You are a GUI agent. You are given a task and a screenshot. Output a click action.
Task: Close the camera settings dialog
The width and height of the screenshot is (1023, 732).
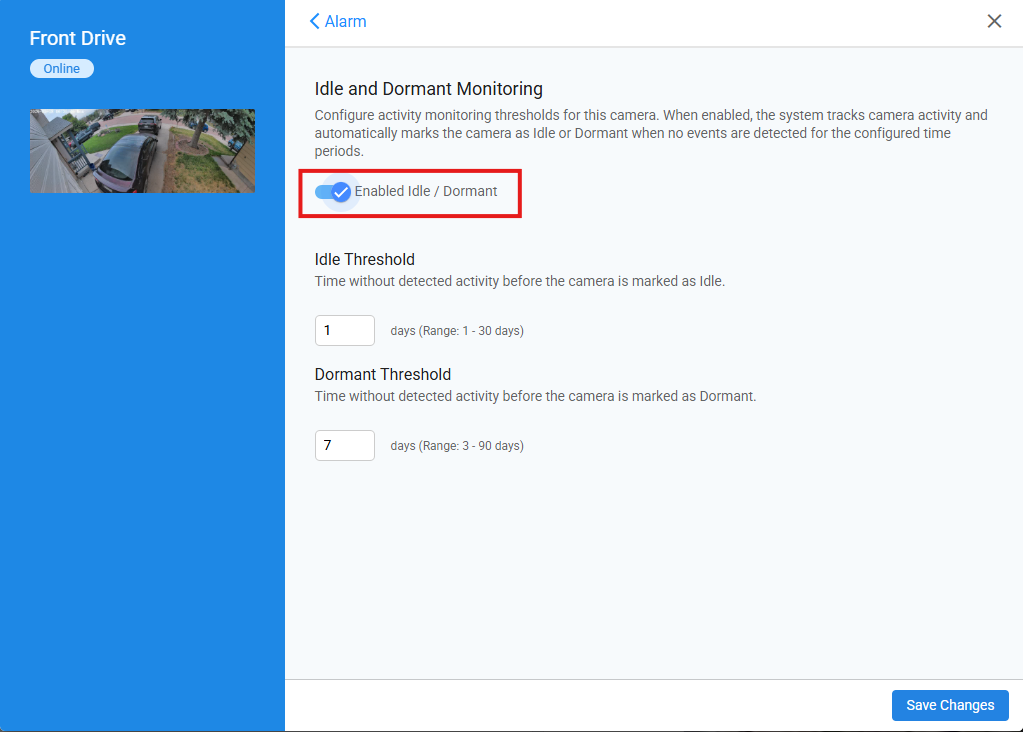[994, 22]
